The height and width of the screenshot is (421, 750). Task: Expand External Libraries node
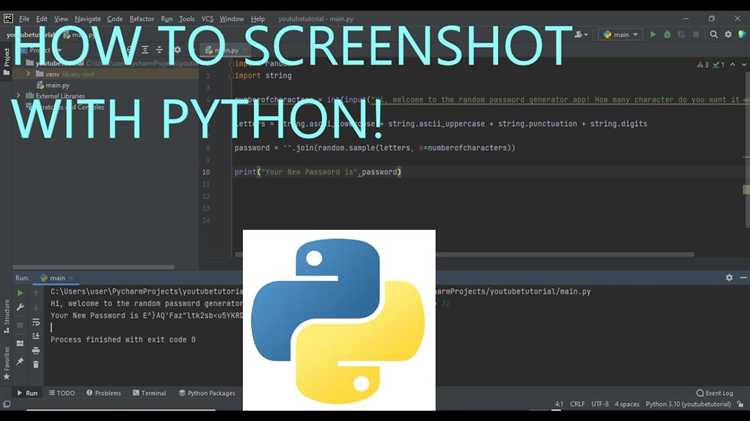[19, 96]
